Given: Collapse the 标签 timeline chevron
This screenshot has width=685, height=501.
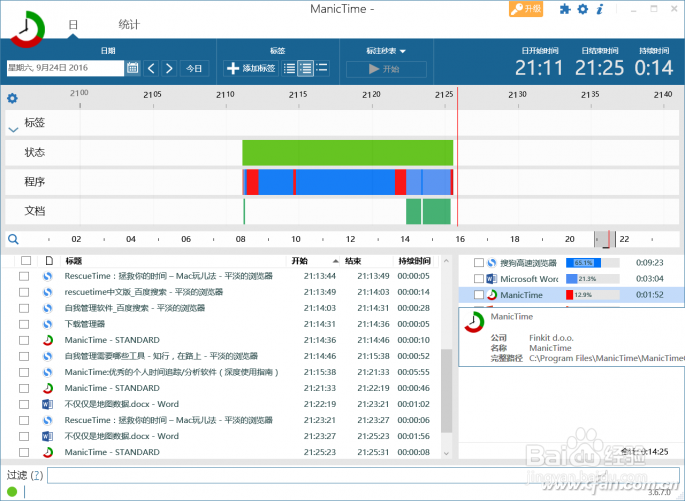Looking at the screenshot, I should coord(13,130).
